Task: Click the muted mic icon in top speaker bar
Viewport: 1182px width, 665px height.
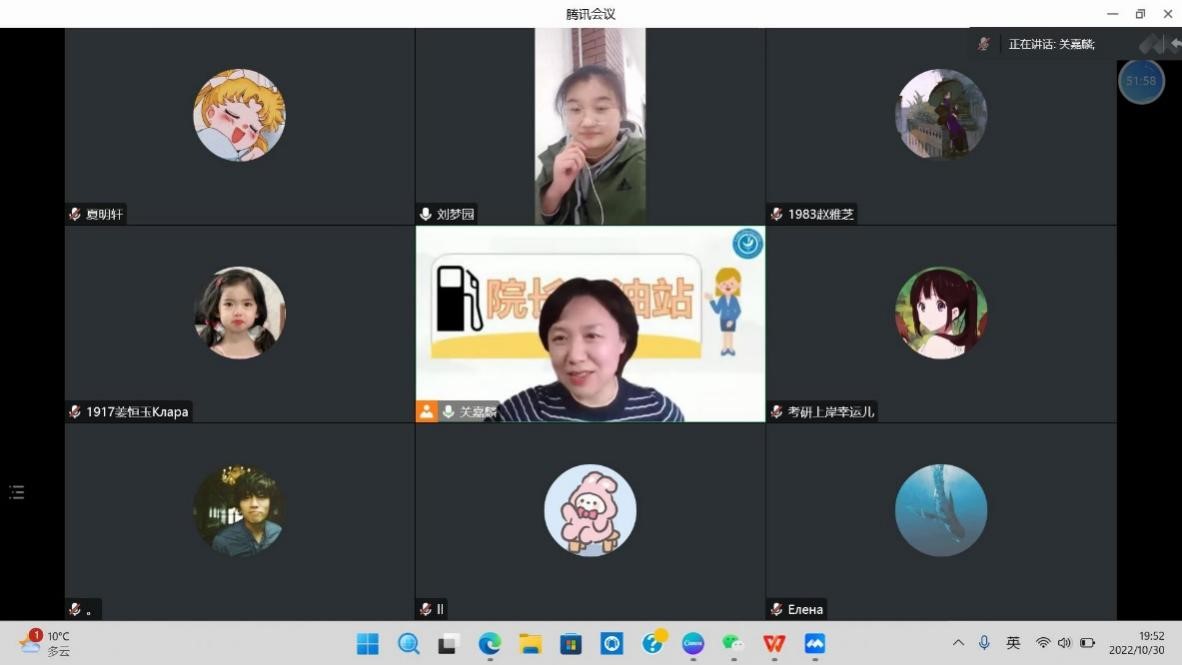Action: [x=984, y=44]
